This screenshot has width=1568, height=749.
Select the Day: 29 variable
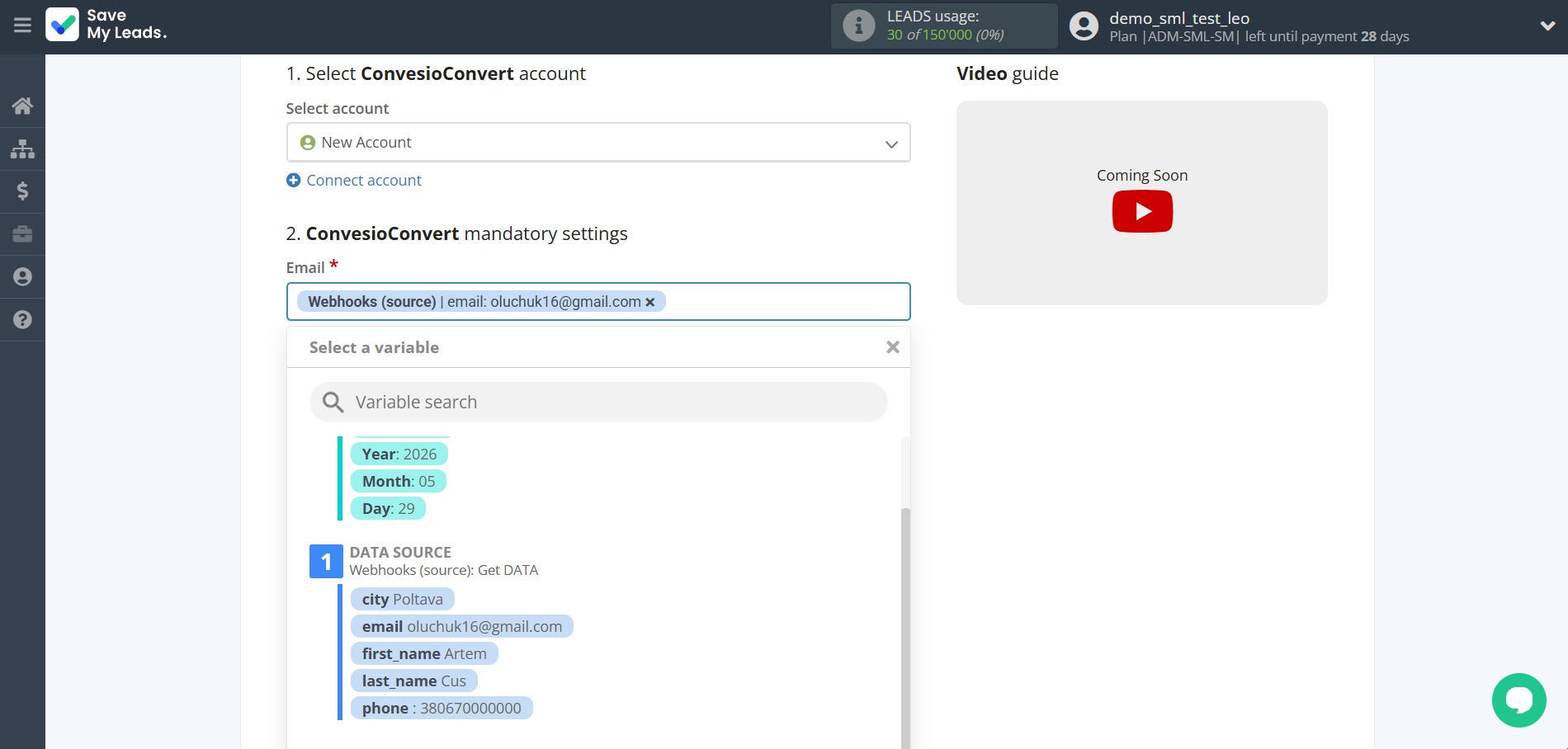(389, 508)
